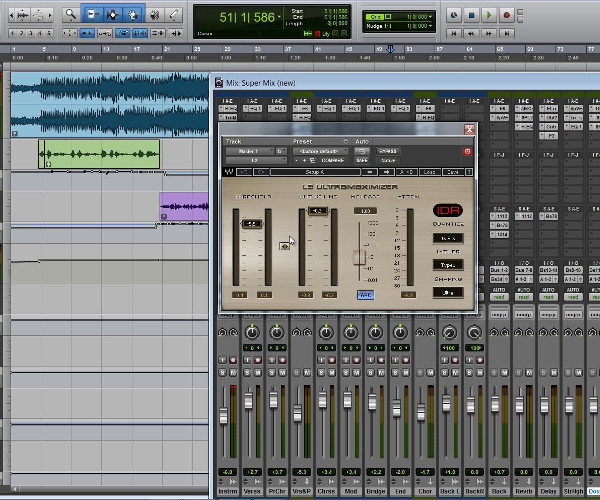The image size is (600, 500).
Task: Open the factory default preset dropdown
Action: [x=318, y=151]
